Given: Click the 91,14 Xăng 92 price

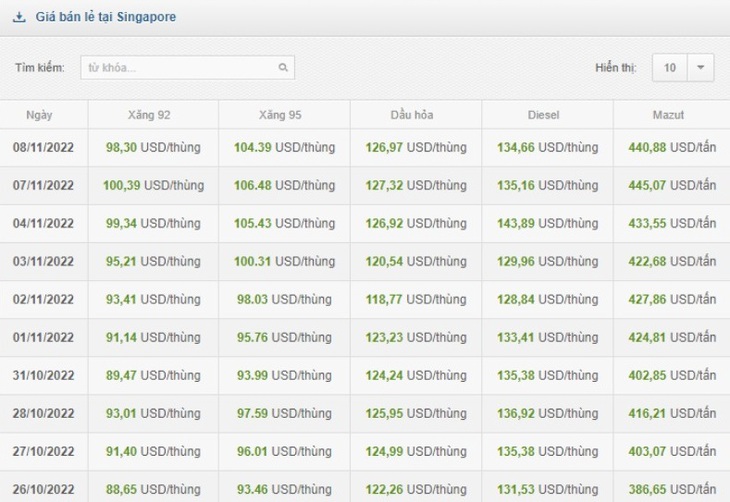Looking at the screenshot, I should (x=121, y=337).
